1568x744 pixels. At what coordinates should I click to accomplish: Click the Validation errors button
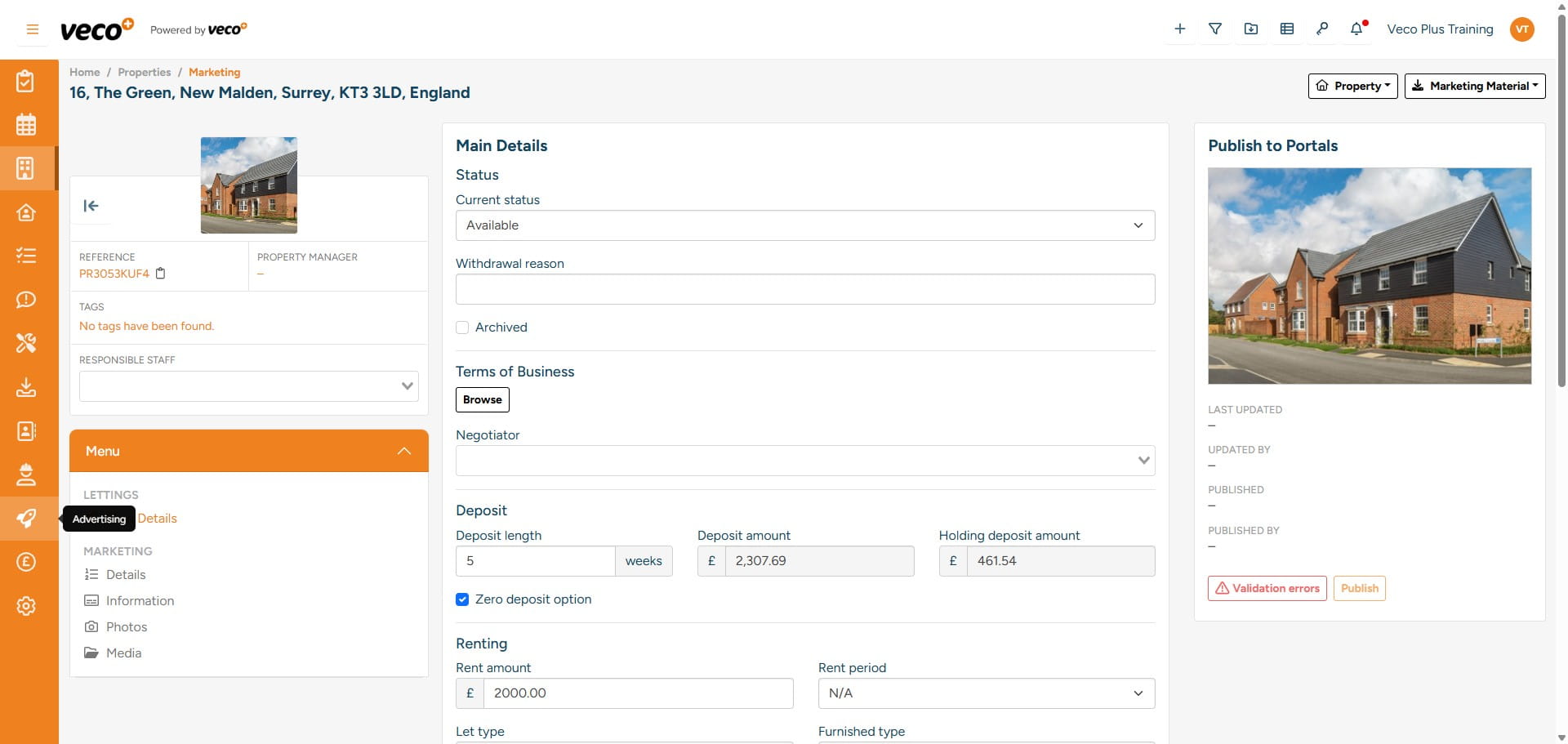(x=1267, y=588)
